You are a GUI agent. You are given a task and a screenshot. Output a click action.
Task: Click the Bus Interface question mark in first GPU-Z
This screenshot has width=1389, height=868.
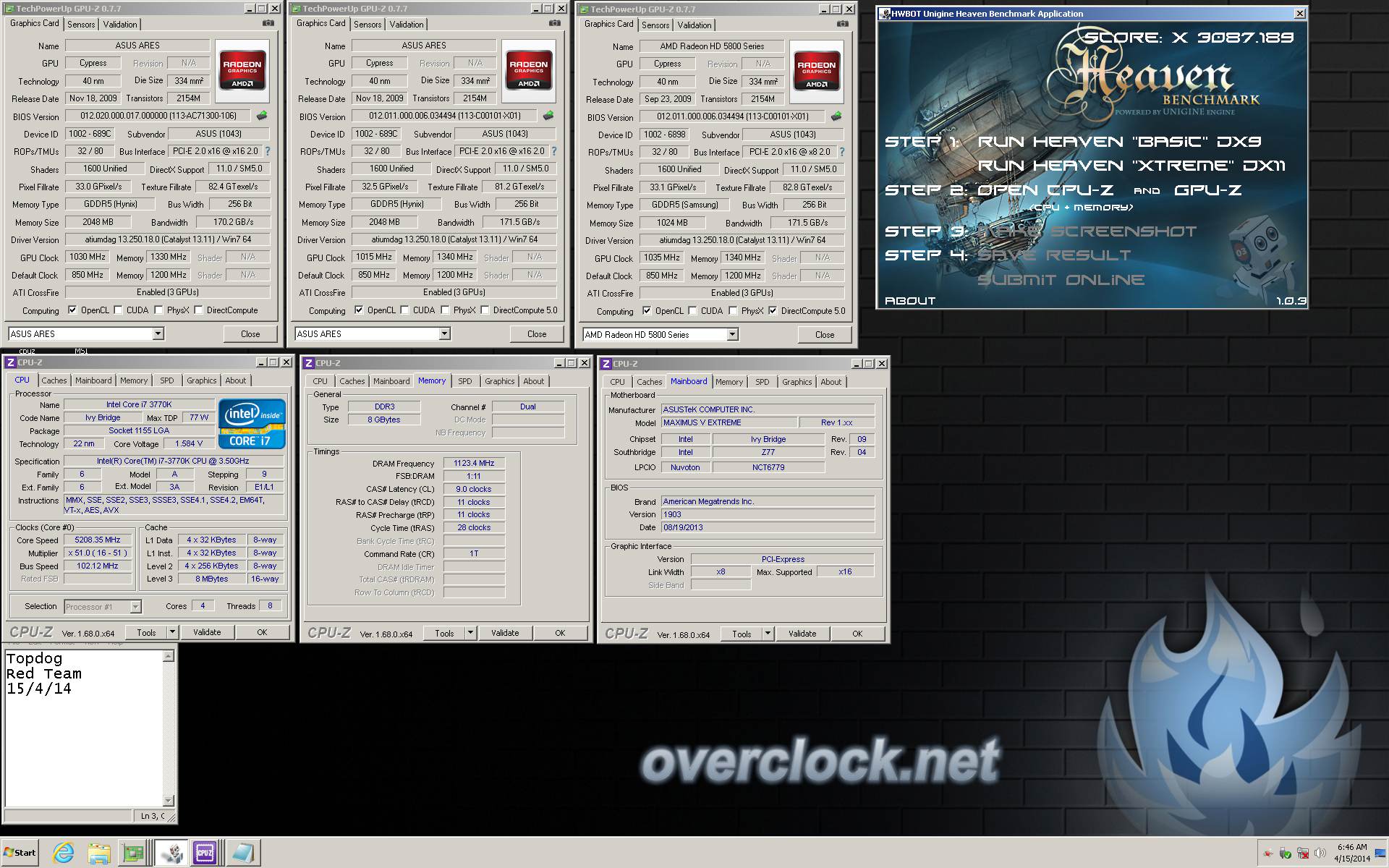point(268,151)
